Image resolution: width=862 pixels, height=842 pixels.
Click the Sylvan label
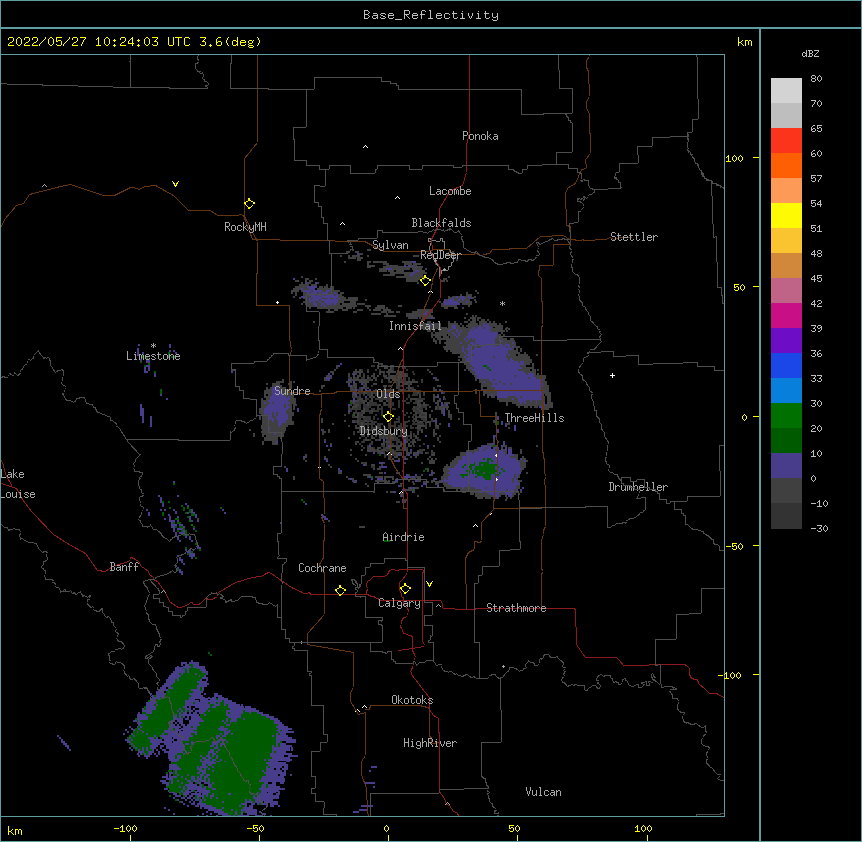(x=390, y=245)
